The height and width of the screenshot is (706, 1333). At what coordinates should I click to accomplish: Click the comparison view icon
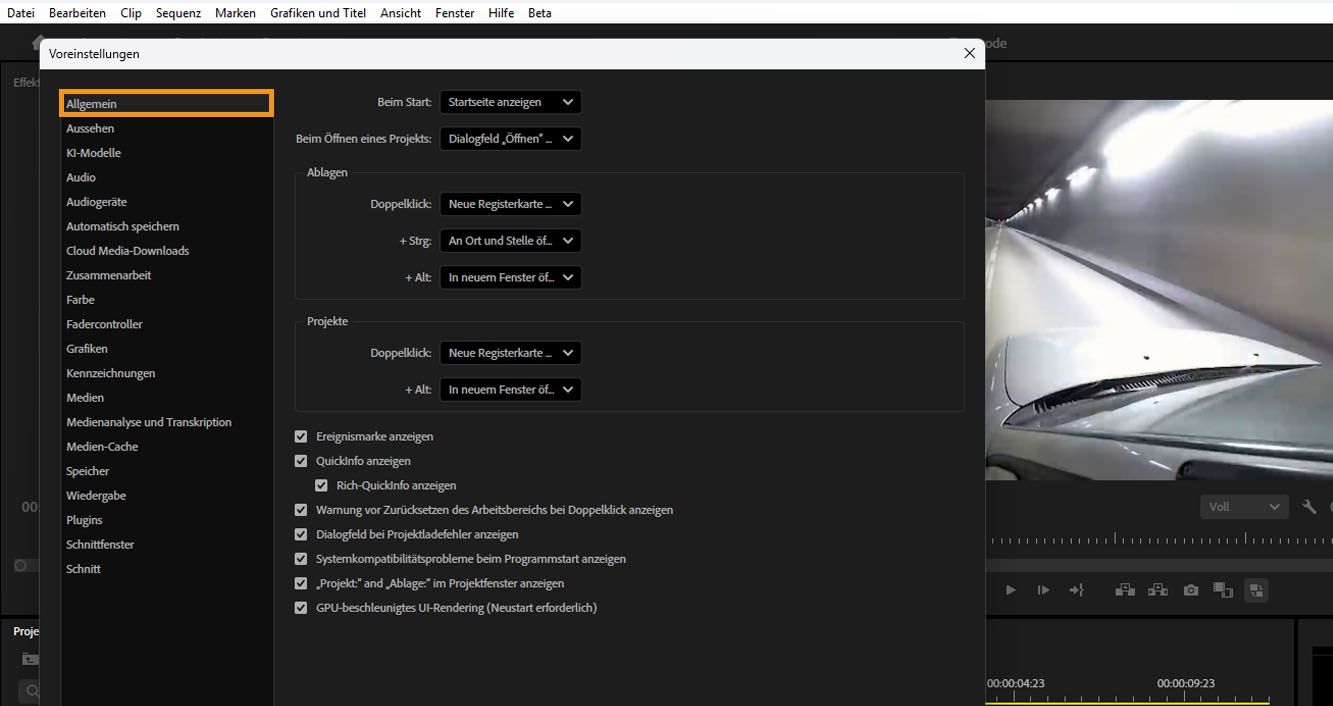[1223, 590]
